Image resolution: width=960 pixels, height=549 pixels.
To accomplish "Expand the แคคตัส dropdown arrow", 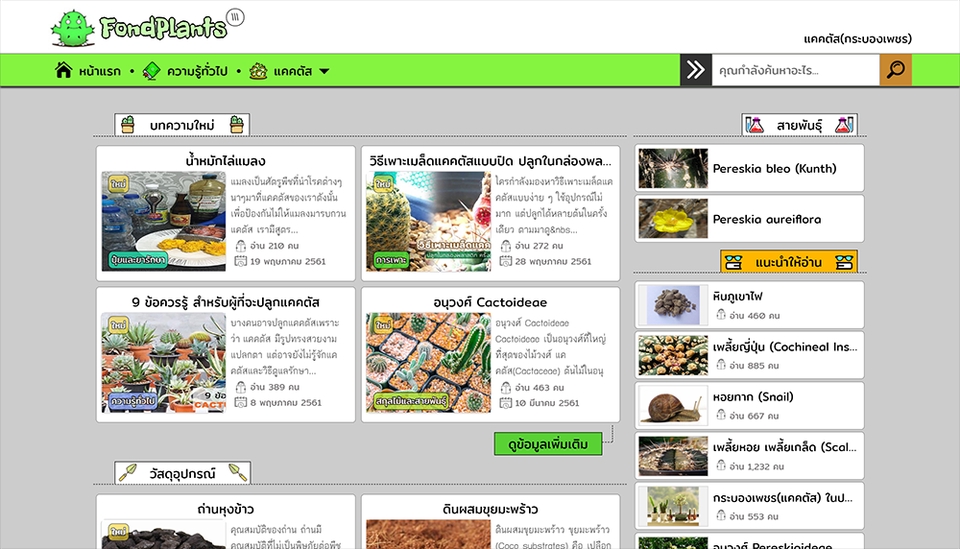I will pyautogui.click(x=324, y=71).
